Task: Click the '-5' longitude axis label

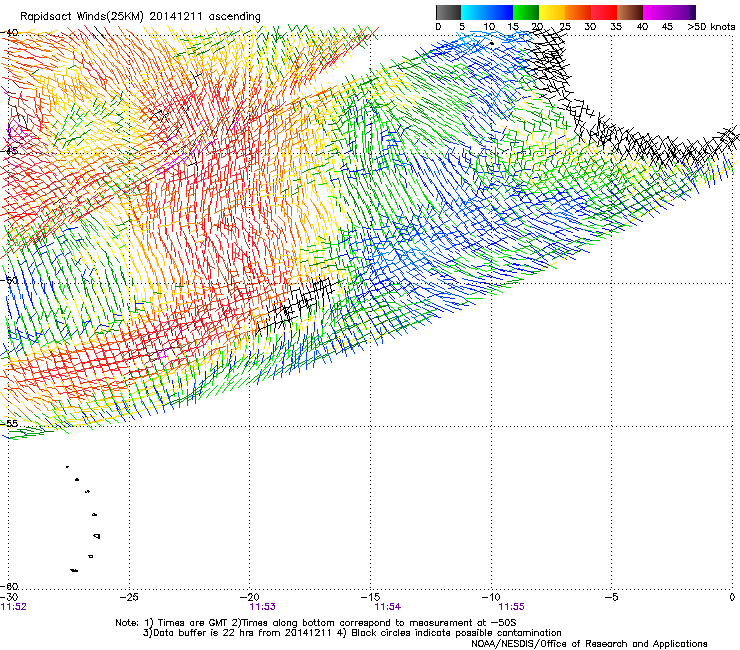Action: [612, 597]
